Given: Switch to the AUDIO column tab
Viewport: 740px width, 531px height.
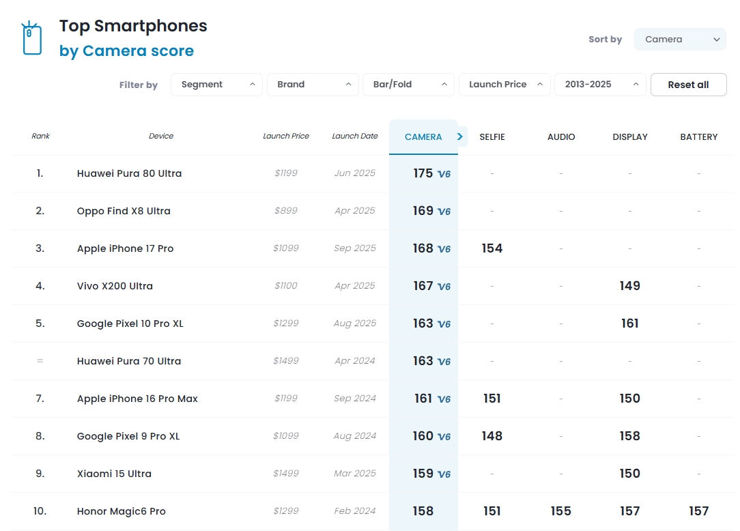Looking at the screenshot, I should point(561,137).
